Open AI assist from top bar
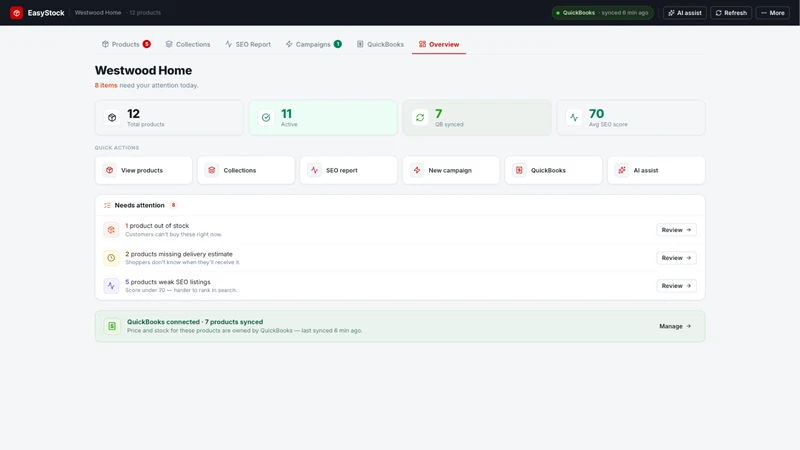 685,13
